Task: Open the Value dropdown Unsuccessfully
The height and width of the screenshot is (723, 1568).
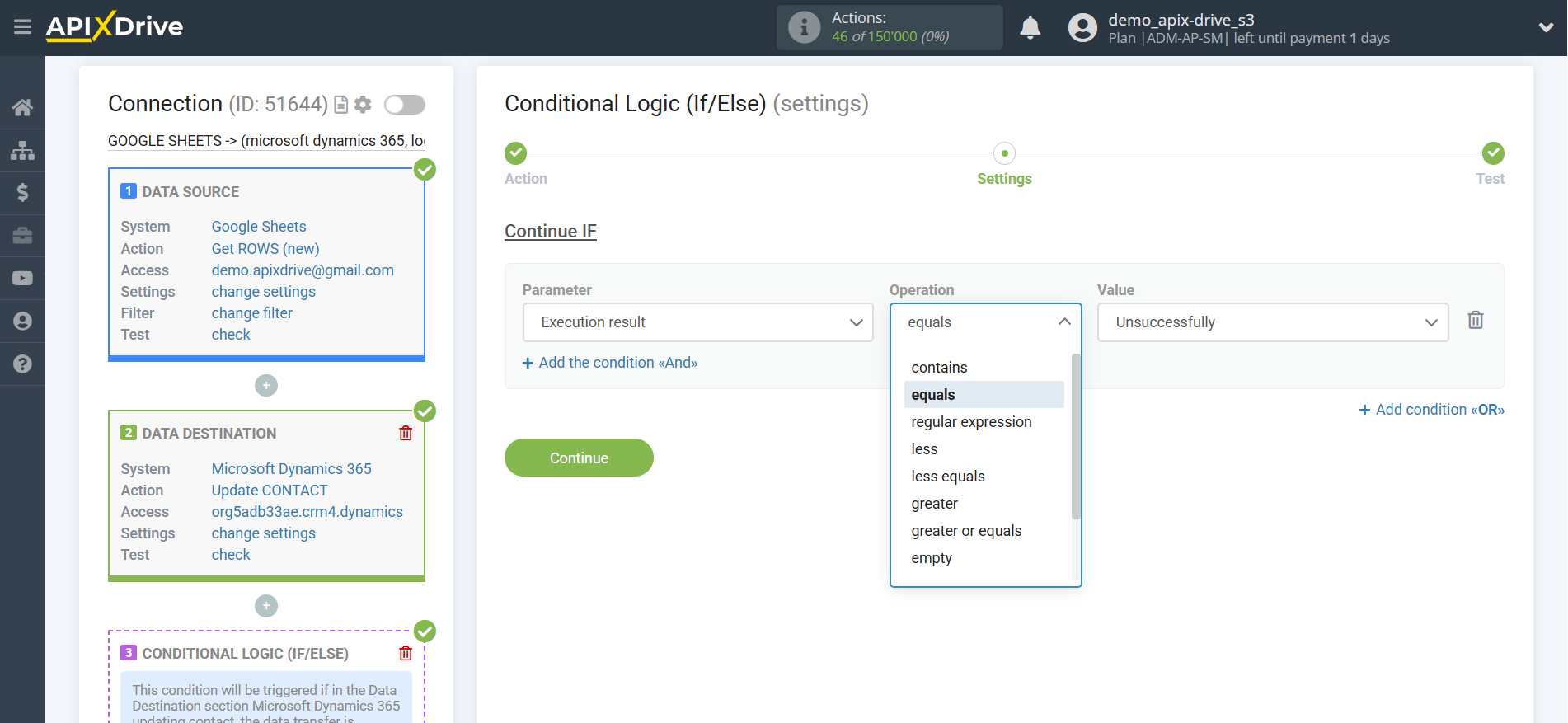Action: 1272,322
